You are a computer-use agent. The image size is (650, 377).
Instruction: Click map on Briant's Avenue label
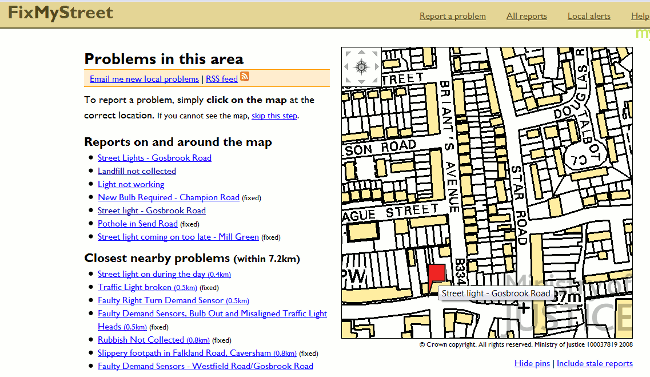pos(450,146)
